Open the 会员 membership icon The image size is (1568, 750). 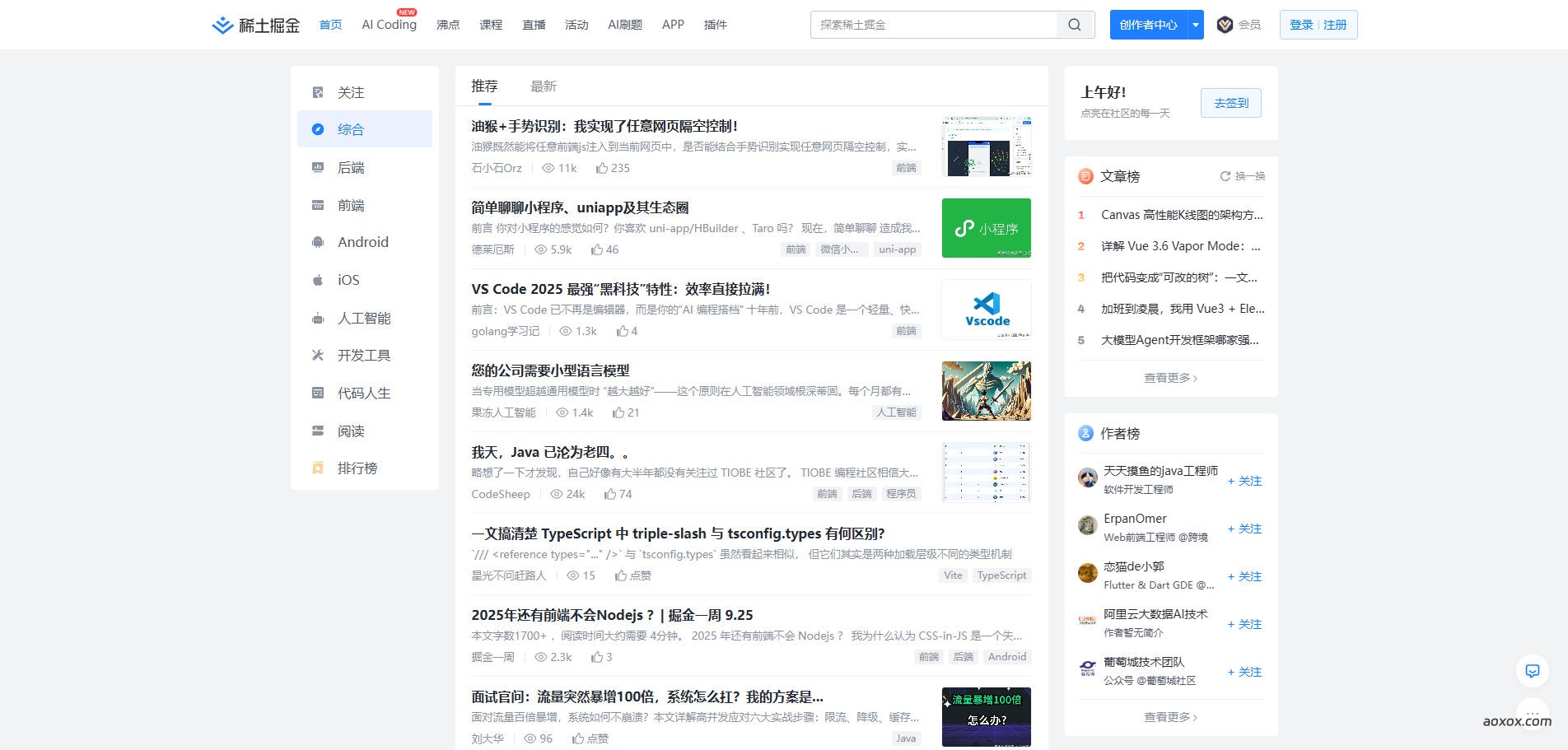pos(1225,24)
